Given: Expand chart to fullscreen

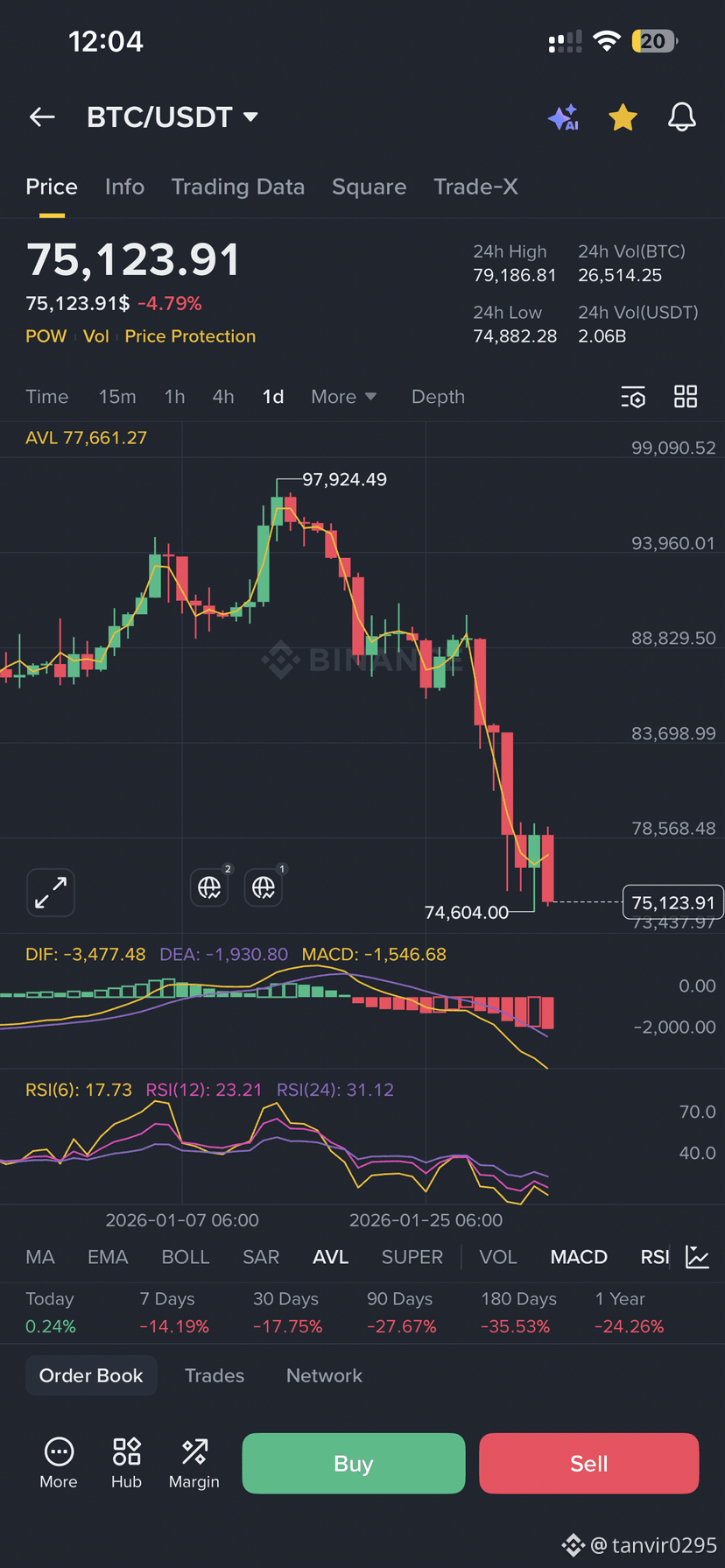Looking at the screenshot, I should (x=51, y=893).
